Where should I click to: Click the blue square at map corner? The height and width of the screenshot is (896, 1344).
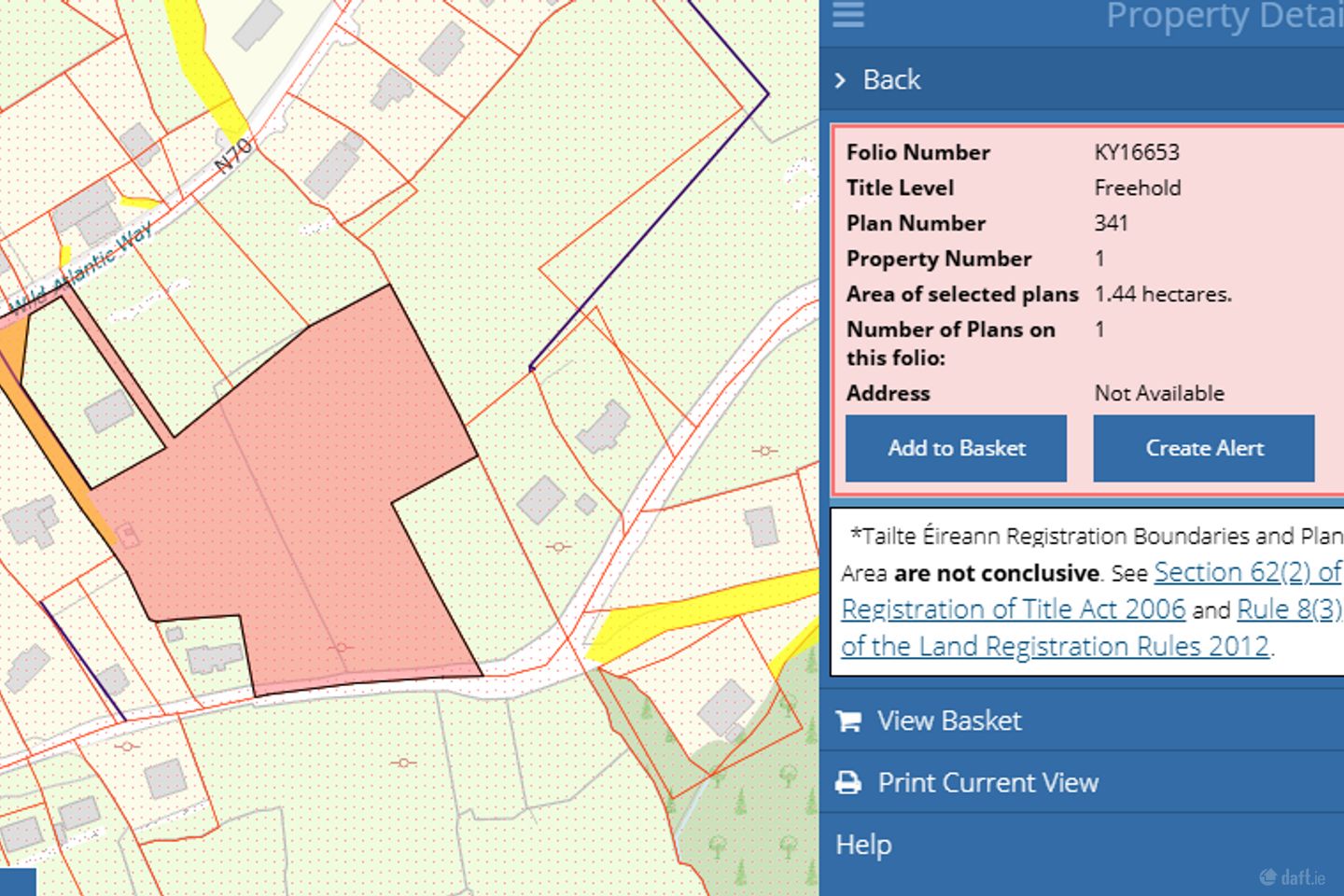click(x=17, y=882)
